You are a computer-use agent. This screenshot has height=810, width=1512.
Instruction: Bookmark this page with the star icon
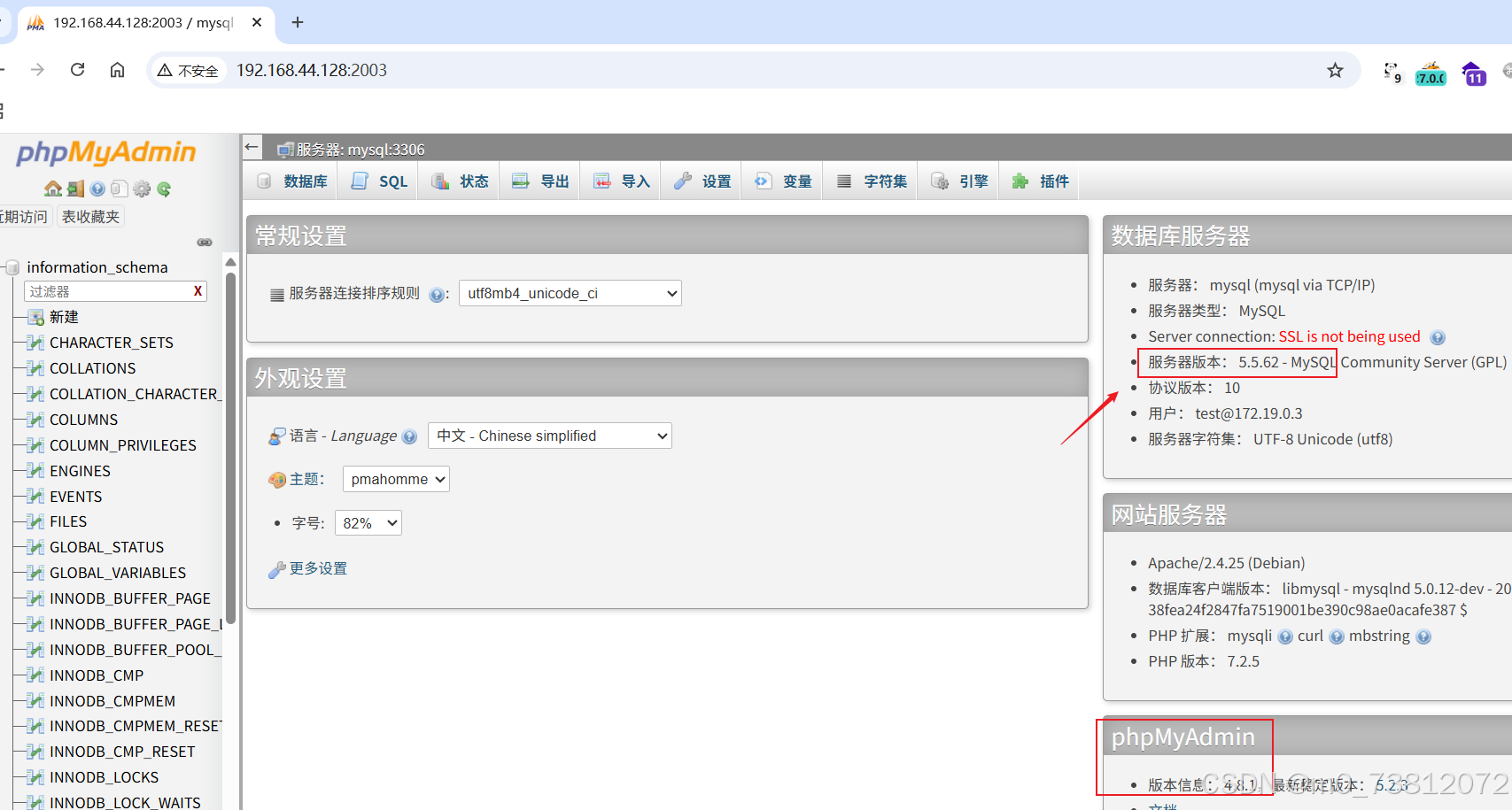tap(1335, 70)
